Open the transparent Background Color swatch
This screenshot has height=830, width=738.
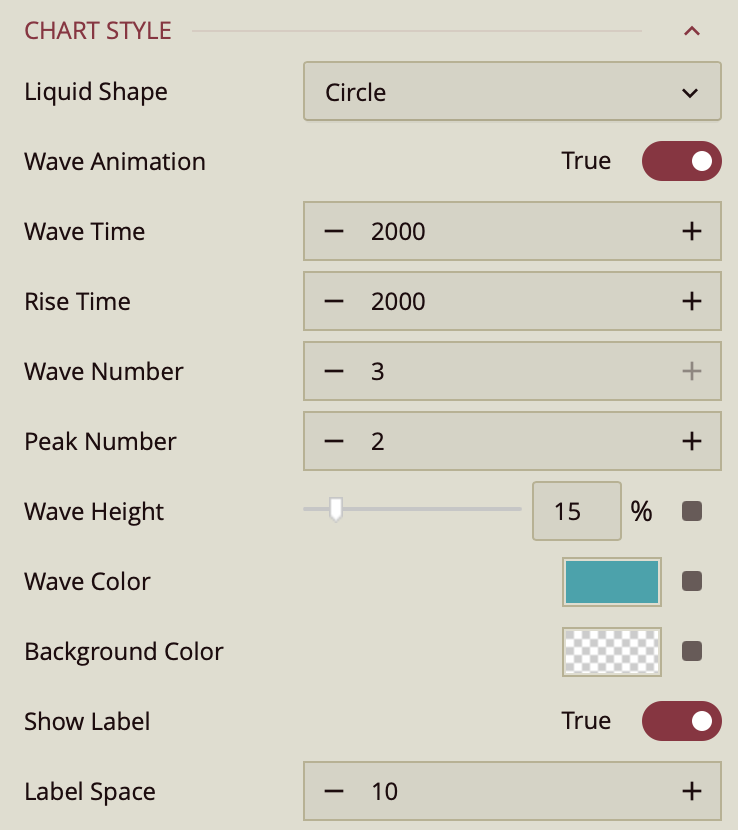pos(612,652)
